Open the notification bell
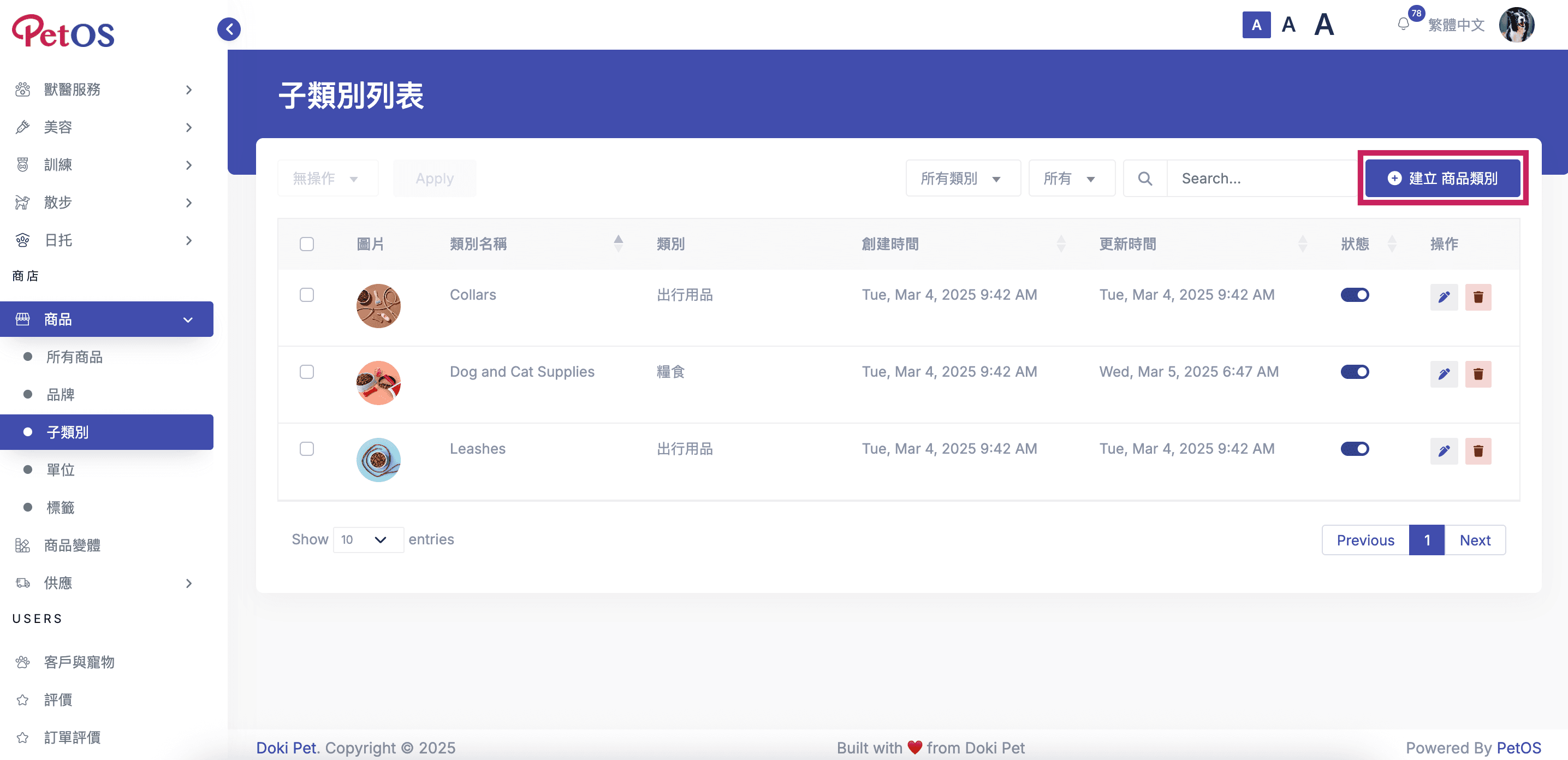The width and height of the screenshot is (1568, 760). click(x=1403, y=25)
